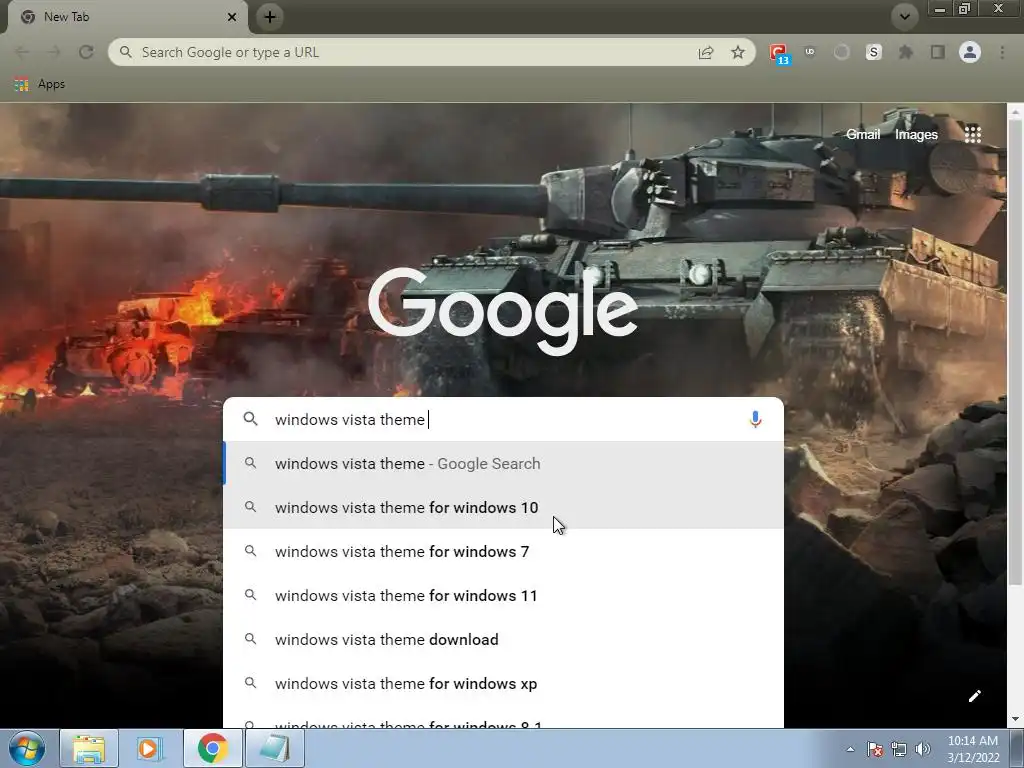Open Chrome three-dot menu
Viewport: 1024px width, 768px height.
1002,52
